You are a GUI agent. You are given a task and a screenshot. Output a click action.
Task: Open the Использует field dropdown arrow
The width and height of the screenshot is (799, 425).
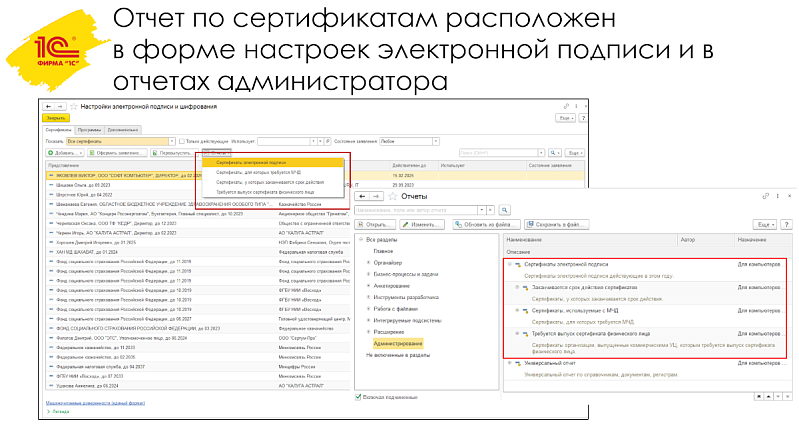click(x=313, y=141)
